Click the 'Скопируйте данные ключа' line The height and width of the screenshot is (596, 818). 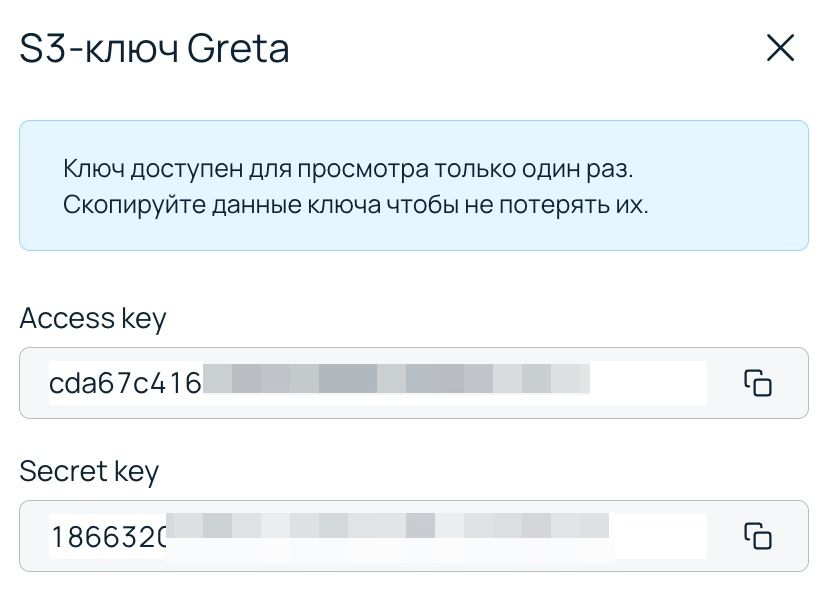355,205
